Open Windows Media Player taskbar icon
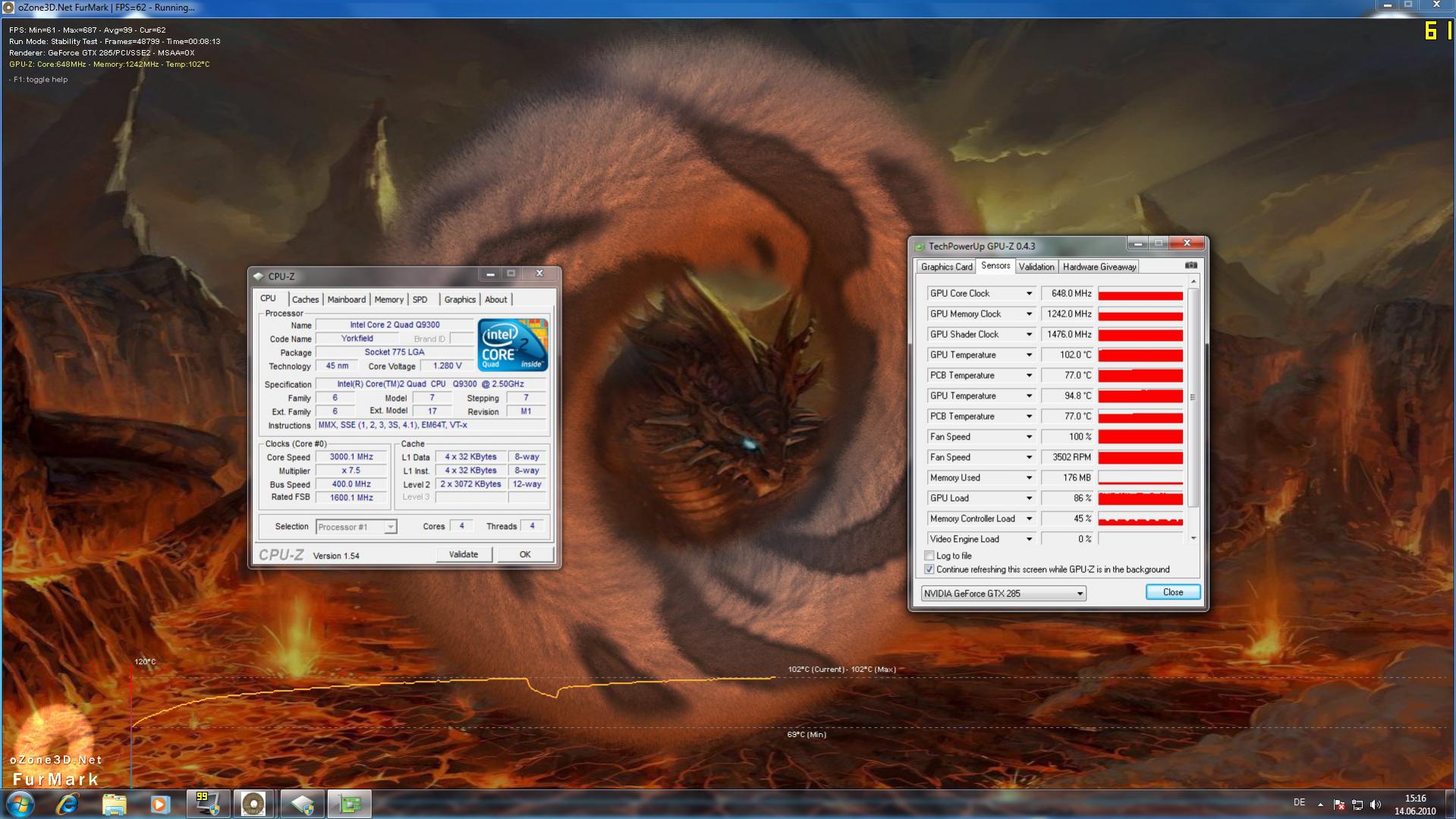This screenshot has height=819, width=1456. 160,804
